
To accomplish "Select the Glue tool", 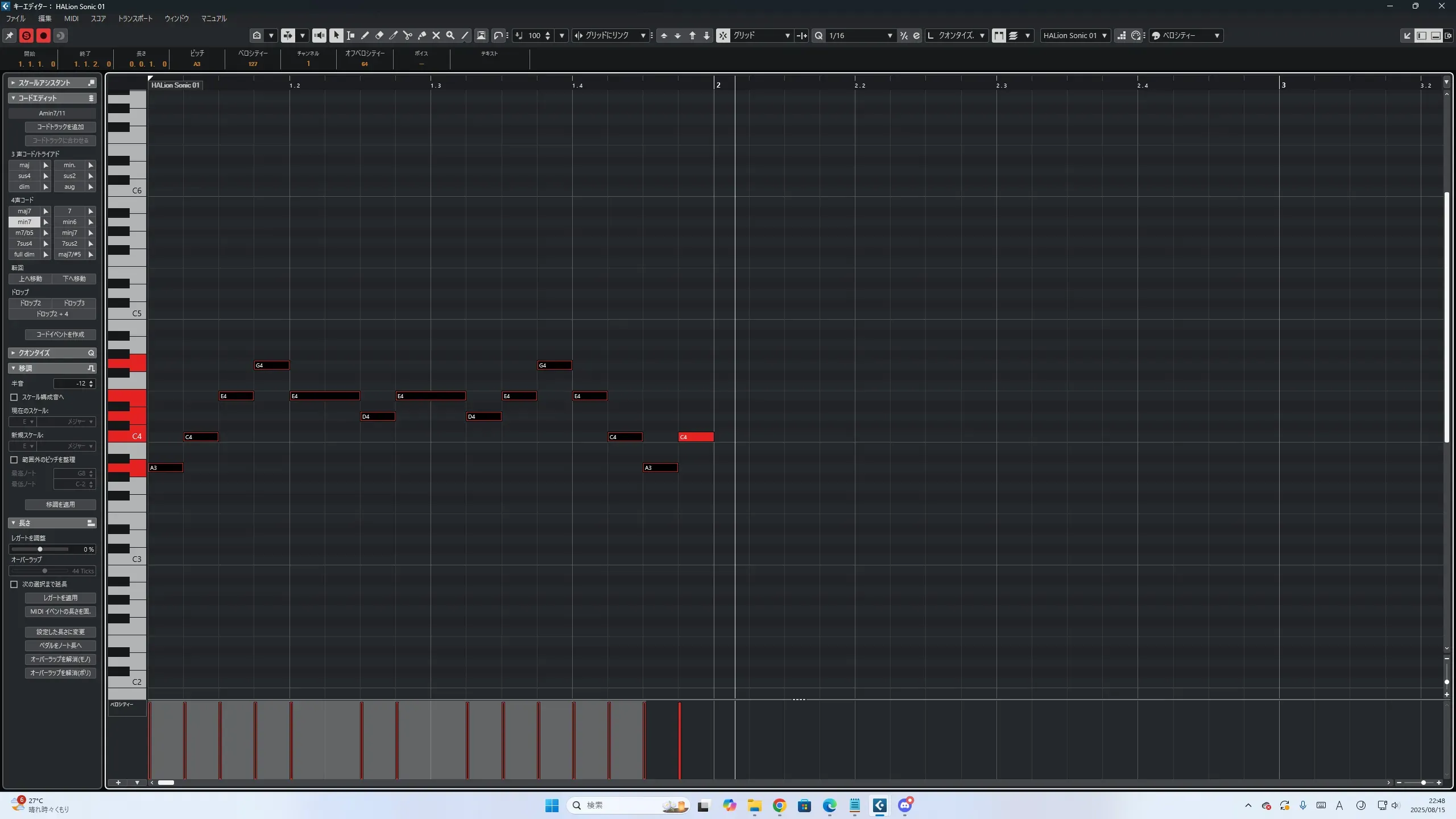I will click(x=422, y=35).
